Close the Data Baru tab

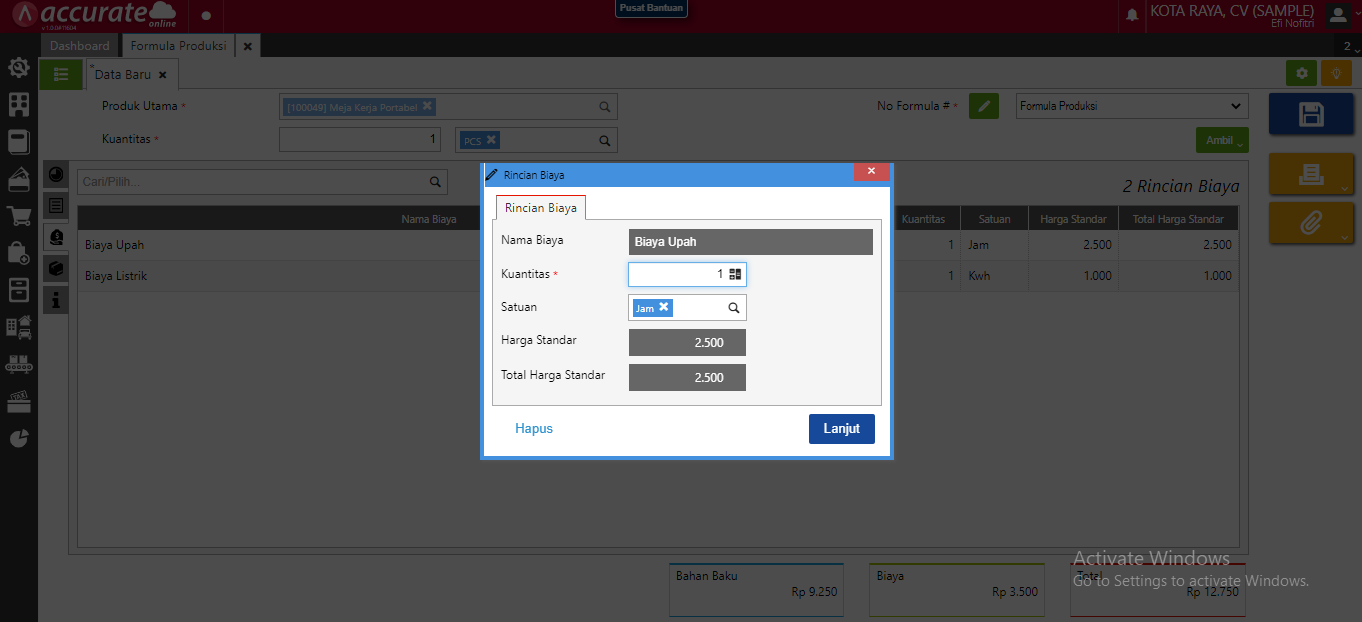pos(163,75)
